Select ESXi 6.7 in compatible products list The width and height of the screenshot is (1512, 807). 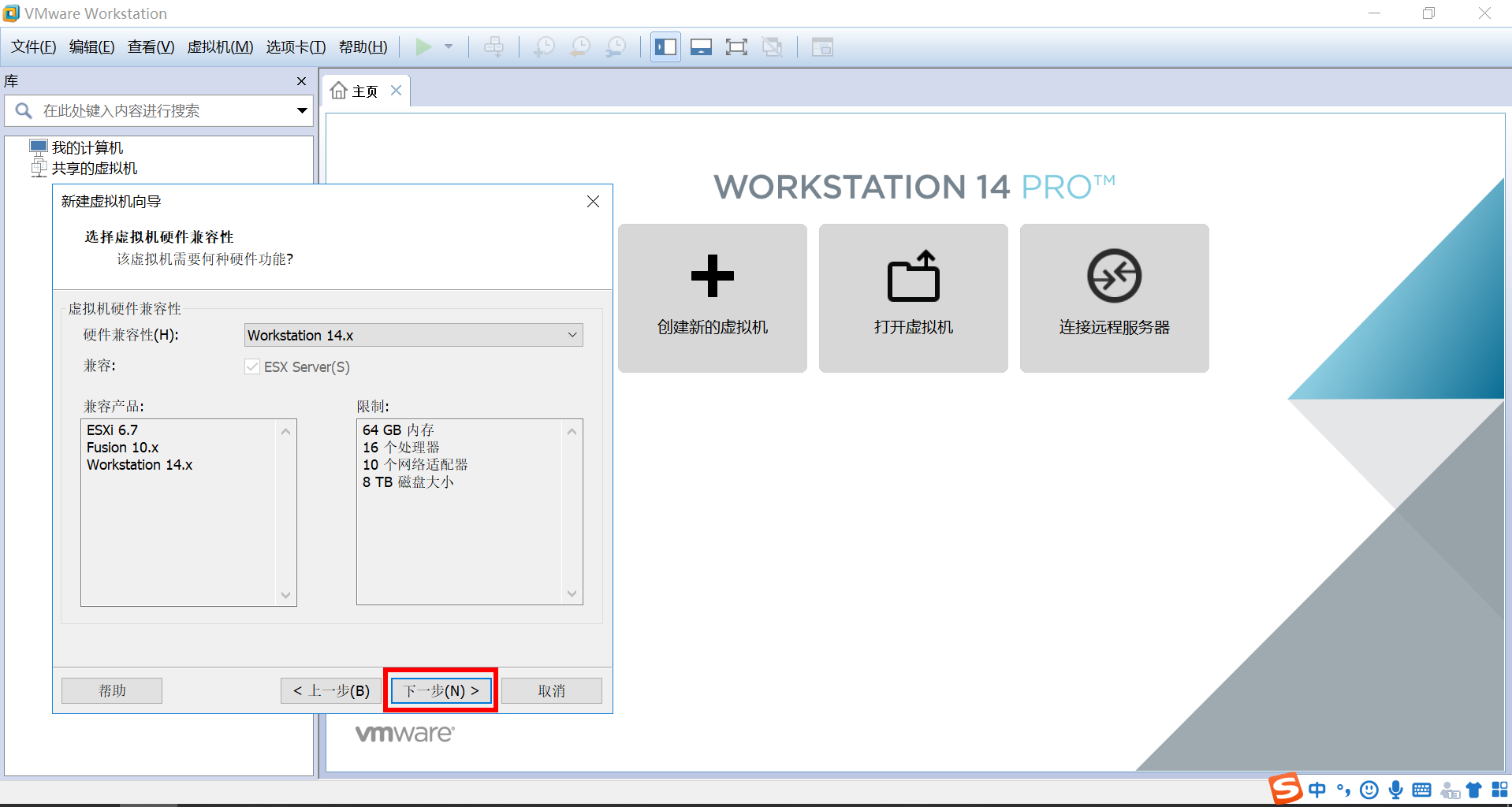pos(112,430)
